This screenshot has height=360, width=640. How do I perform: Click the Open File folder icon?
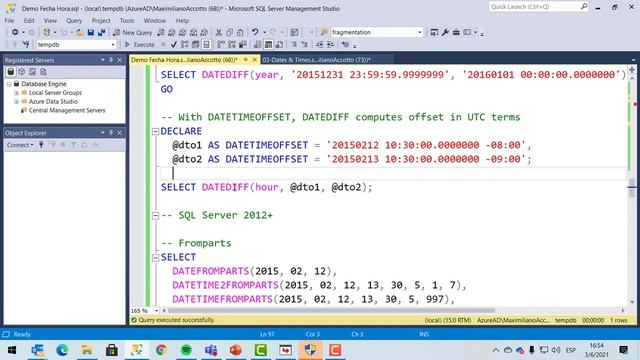[x=80, y=32]
